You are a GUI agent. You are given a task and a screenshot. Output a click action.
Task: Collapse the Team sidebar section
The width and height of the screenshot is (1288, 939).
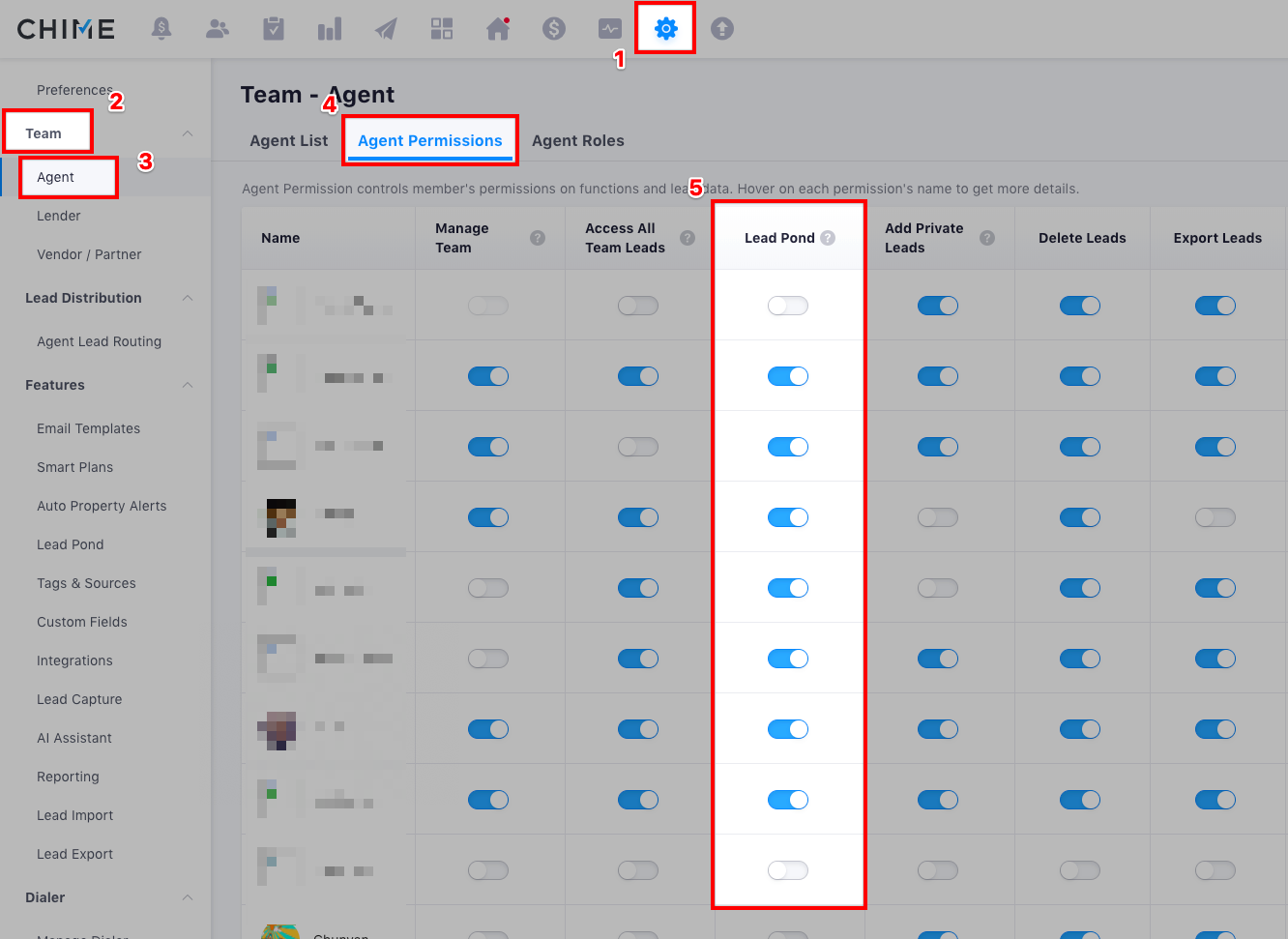[188, 133]
